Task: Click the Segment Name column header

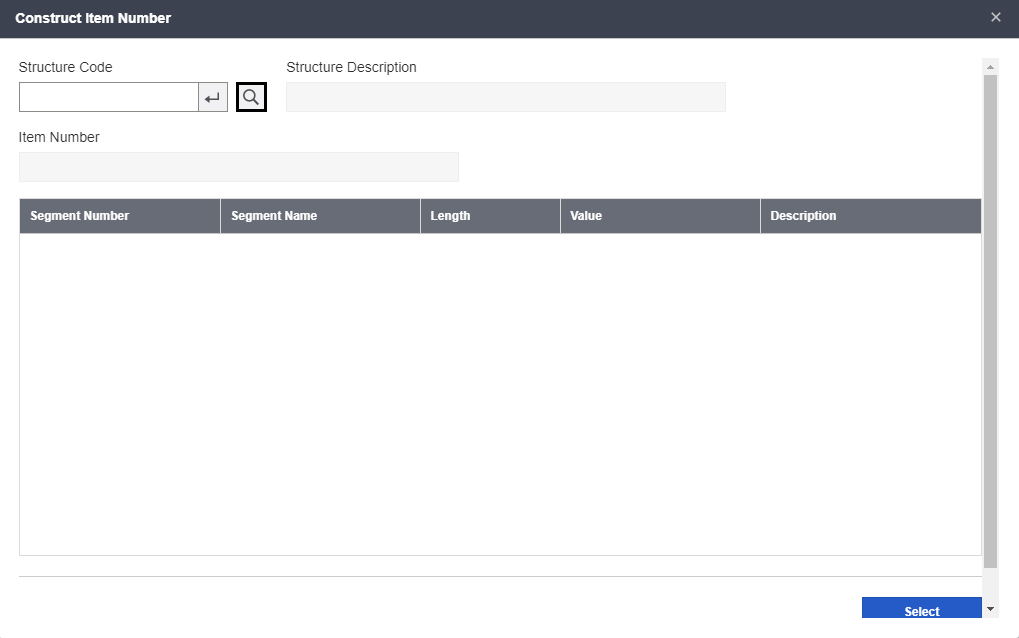Action: [273, 215]
